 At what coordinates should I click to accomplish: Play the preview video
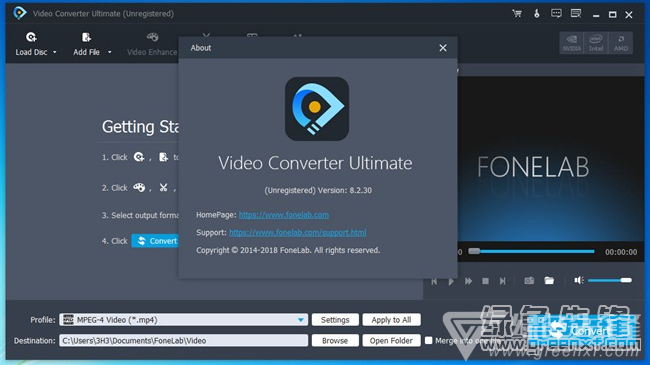click(x=451, y=281)
